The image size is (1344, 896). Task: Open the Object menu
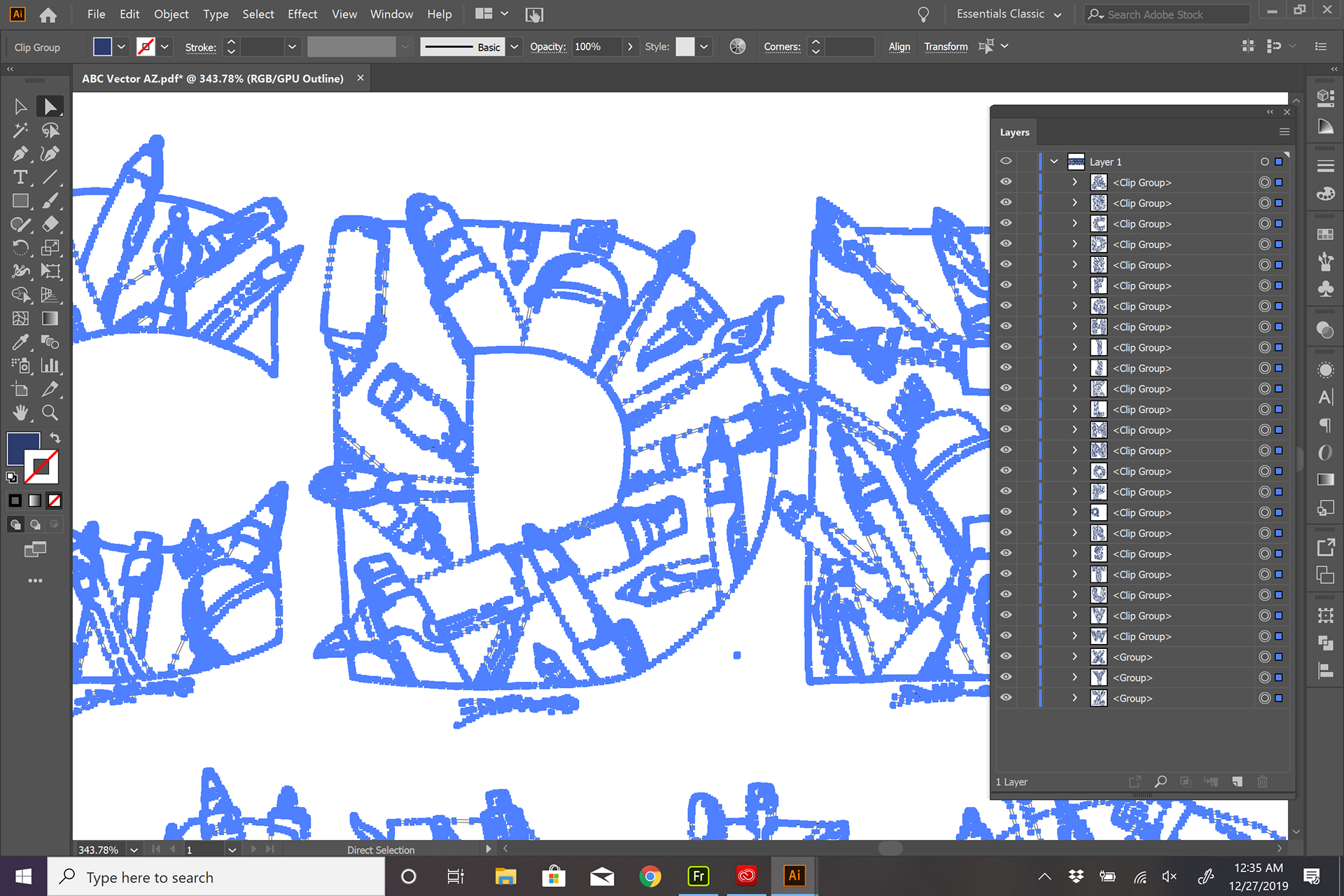coord(171,15)
